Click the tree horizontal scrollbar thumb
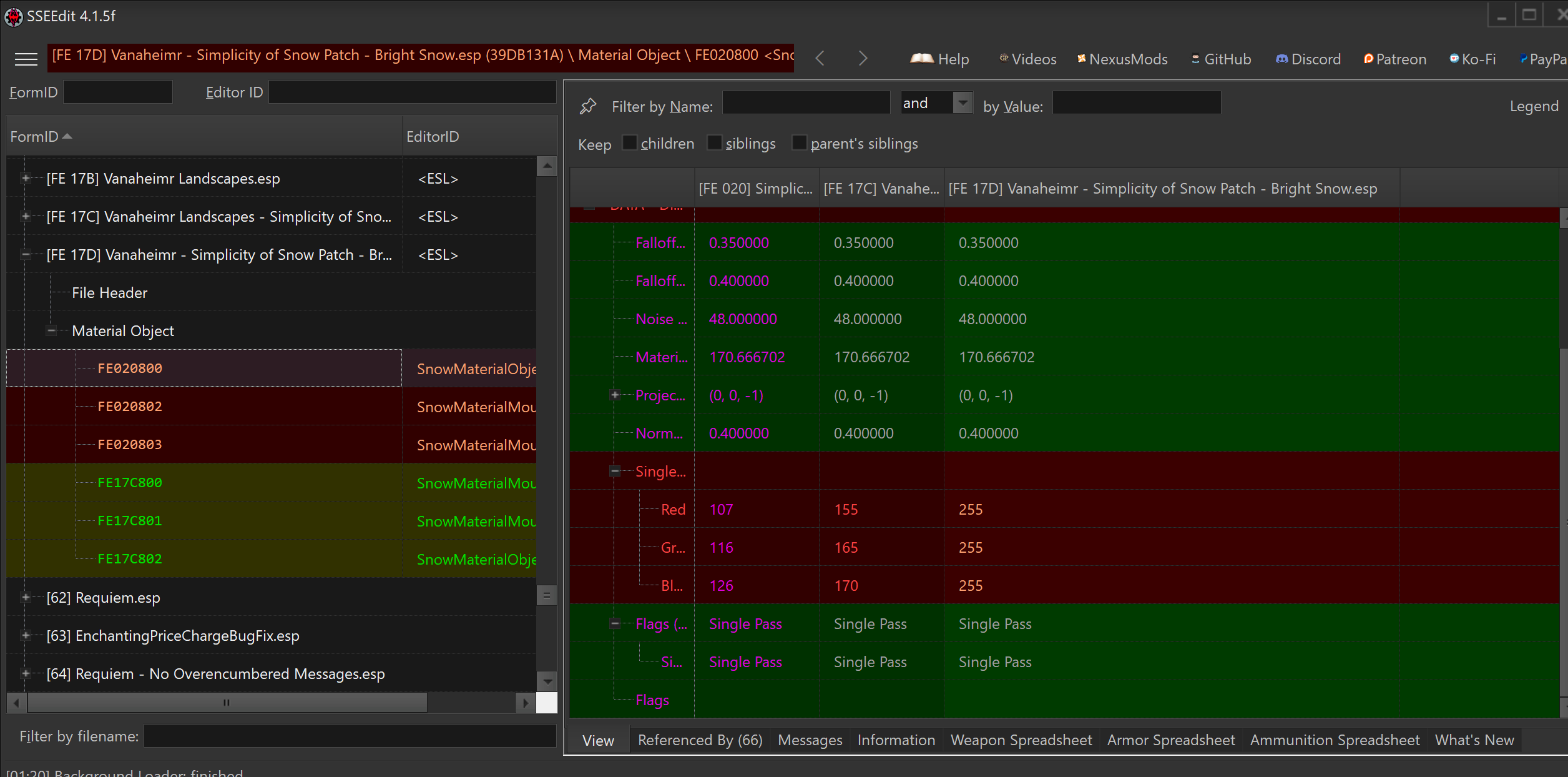This screenshot has width=1568, height=777. click(227, 703)
